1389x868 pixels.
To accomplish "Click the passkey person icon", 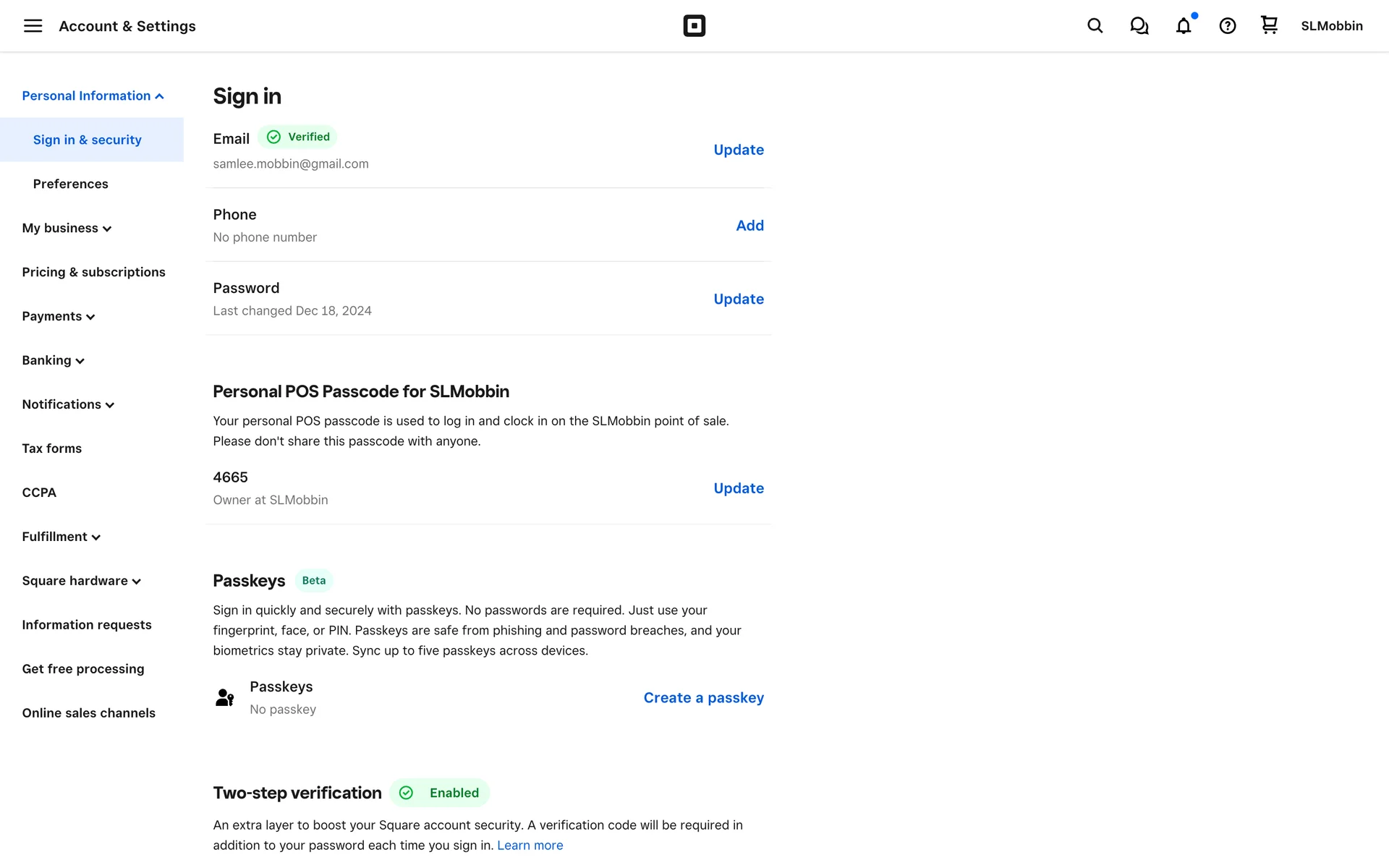I will pyautogui.click(x=225, y=697).
